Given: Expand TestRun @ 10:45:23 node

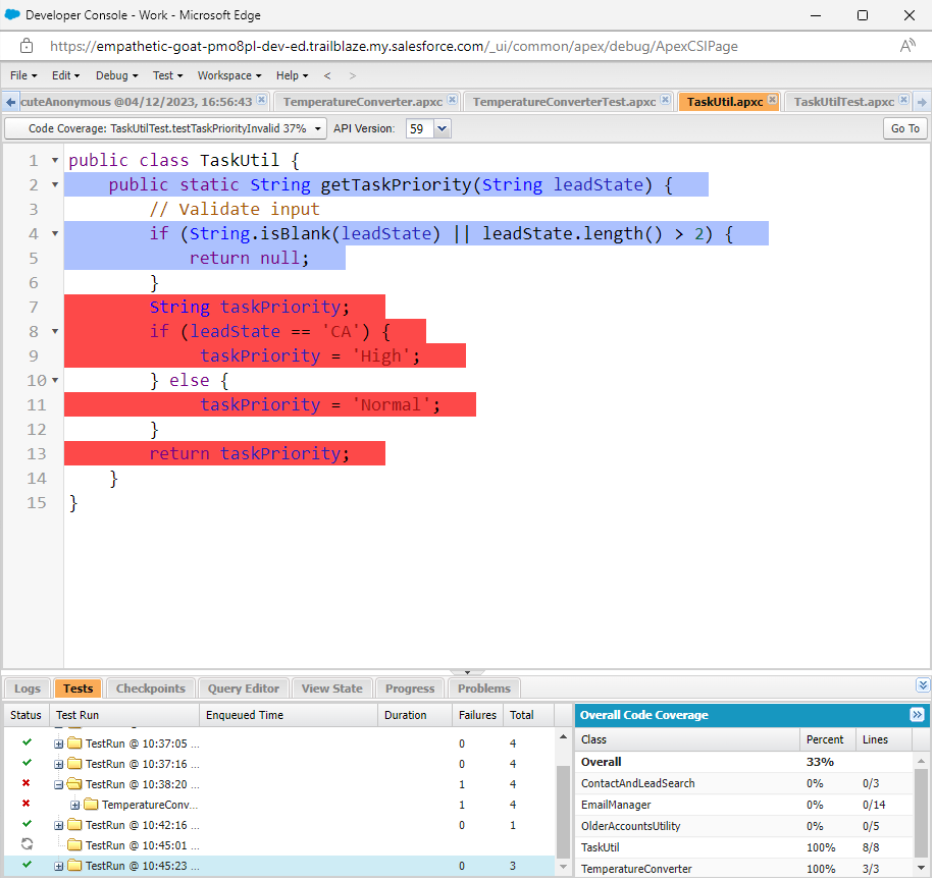Looking at the screenshot, I should pos(58,866).
